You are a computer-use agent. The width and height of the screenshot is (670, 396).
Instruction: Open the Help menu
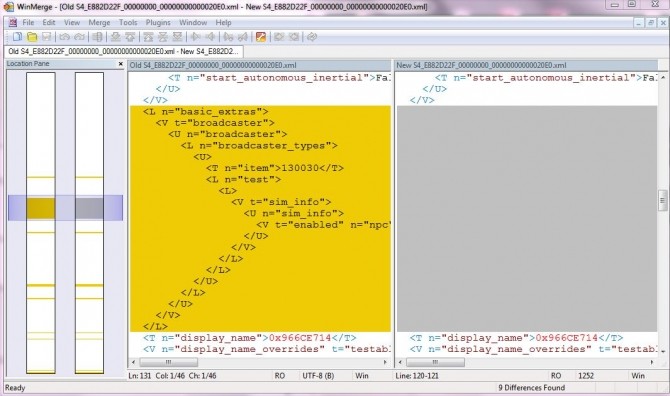pyautogui.click(x=223, y=22)
